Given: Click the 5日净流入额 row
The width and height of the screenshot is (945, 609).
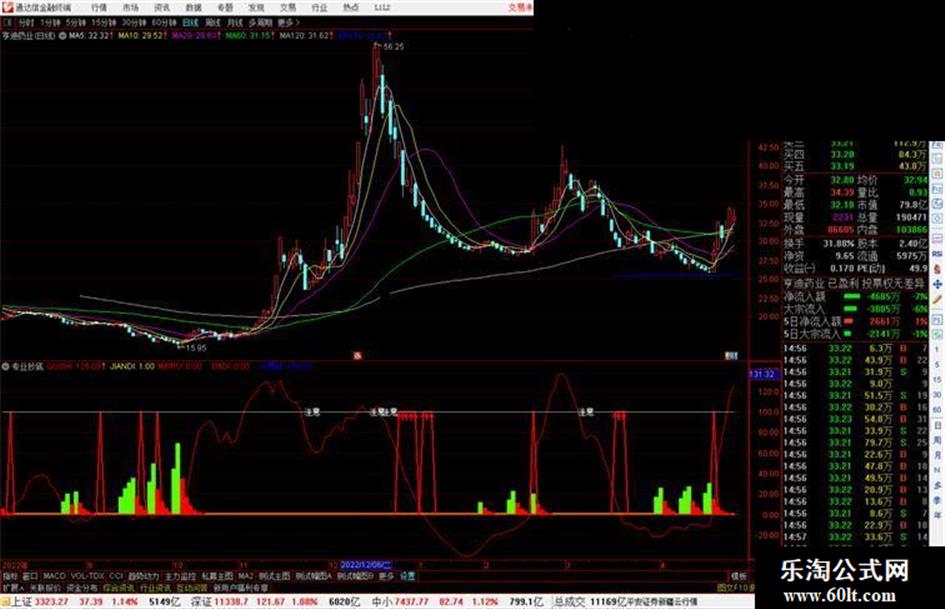Looking at the screenshot, I should pyautogui.click(x=855, y=321).
